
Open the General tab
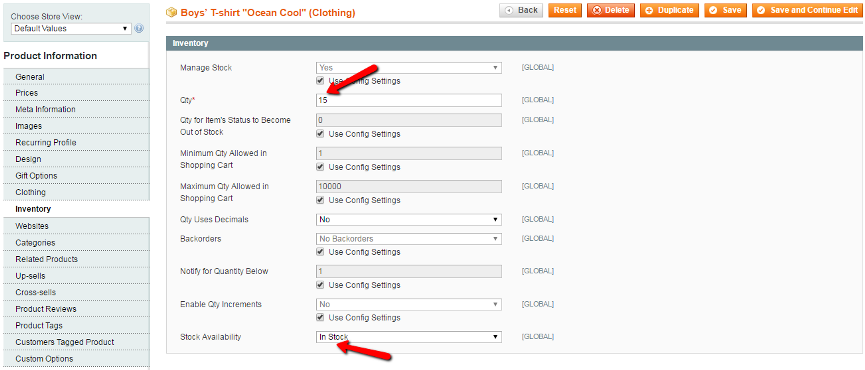coord(76,77)
